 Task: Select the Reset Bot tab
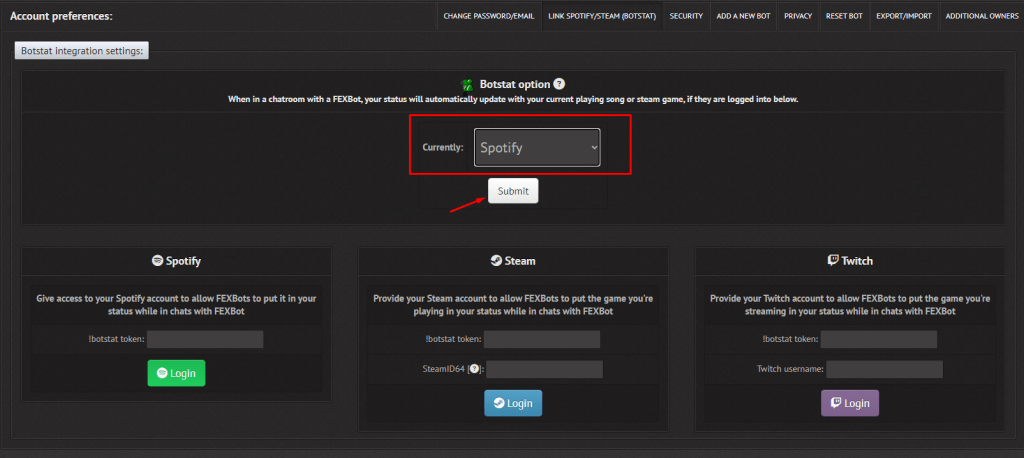point(844,16)
